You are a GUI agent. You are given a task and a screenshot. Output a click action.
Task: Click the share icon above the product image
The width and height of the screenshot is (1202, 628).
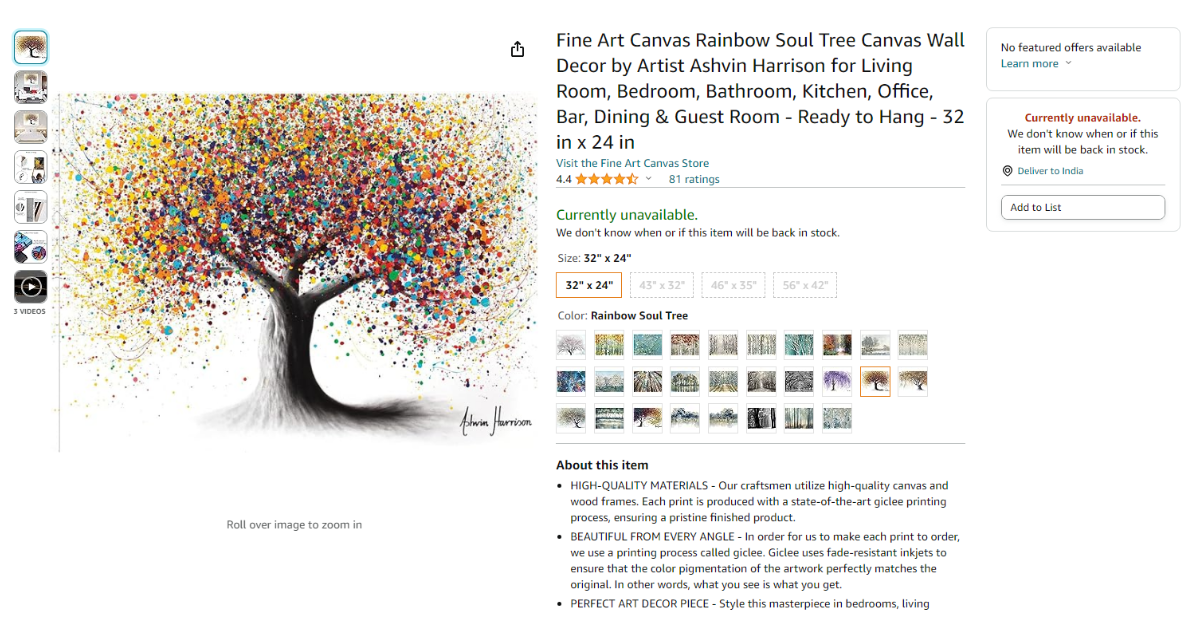pos(517,49)
